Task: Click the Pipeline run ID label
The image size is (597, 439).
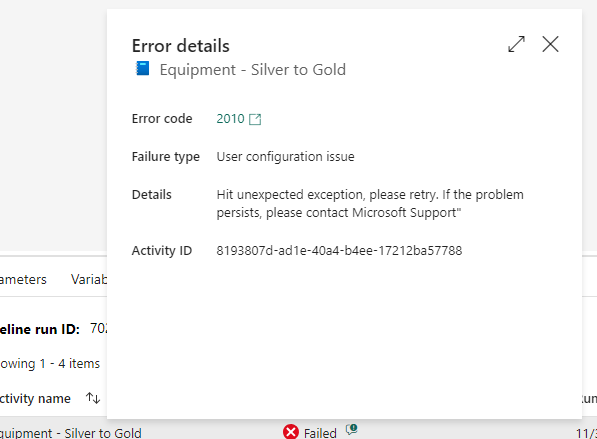Action: tap(40, 329)
